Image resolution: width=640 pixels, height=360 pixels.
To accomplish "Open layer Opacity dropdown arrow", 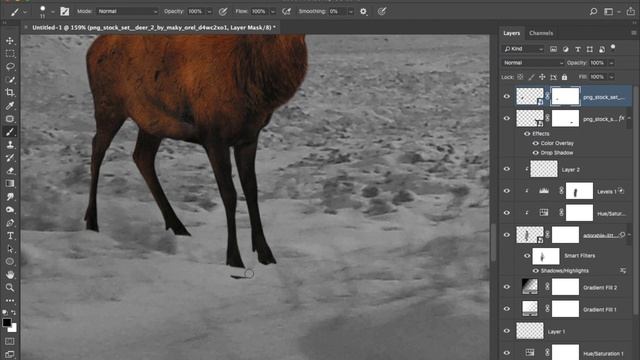I will coord(611,63).
